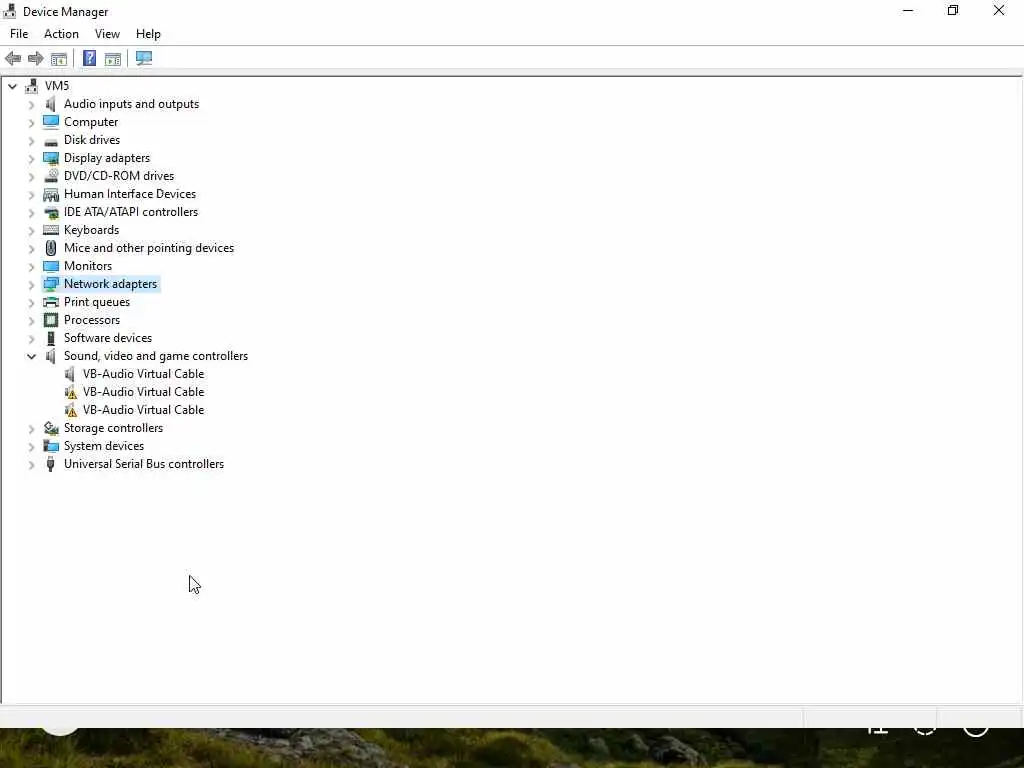The height and width of the screenshot is (768, 1024).
Task: Expand Audio inputs and outputs
Action: [31, 104]
